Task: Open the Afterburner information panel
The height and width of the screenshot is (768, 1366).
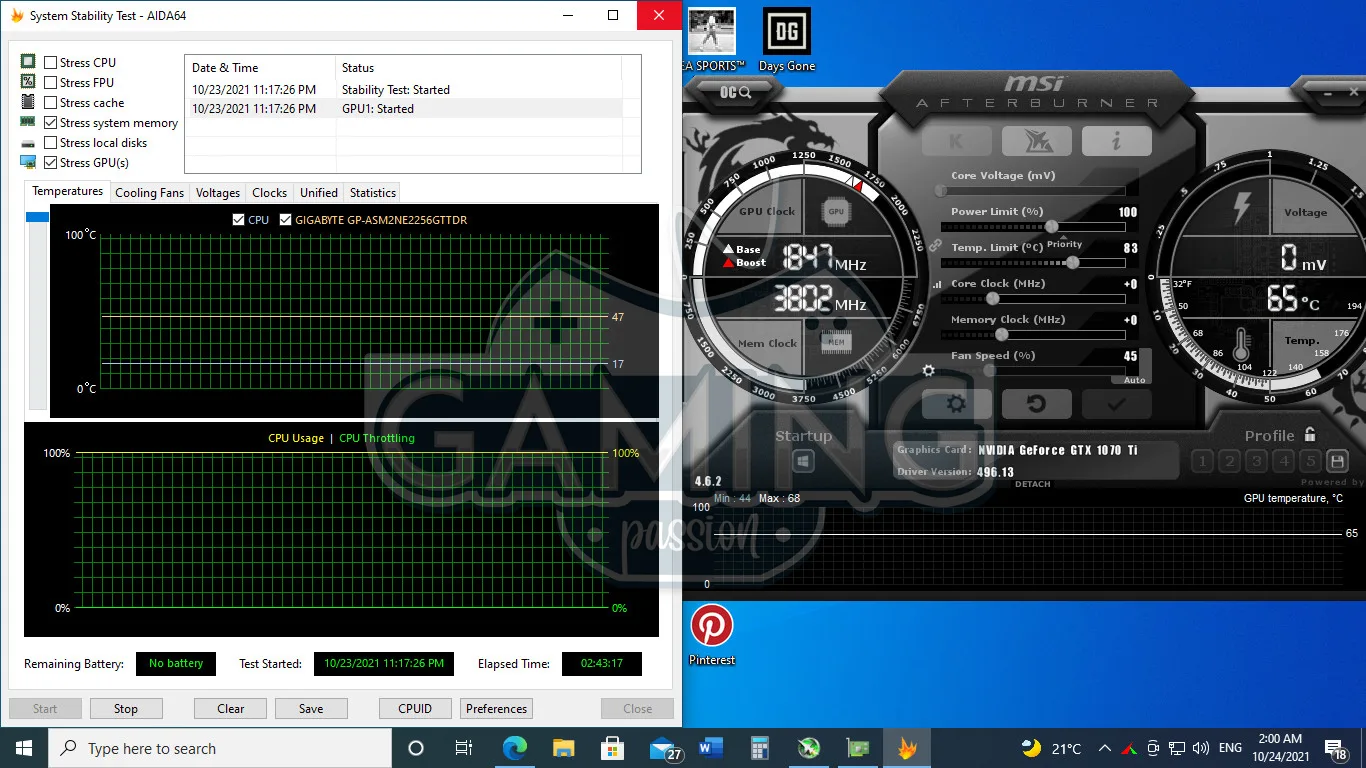Action: point(1116,141)
